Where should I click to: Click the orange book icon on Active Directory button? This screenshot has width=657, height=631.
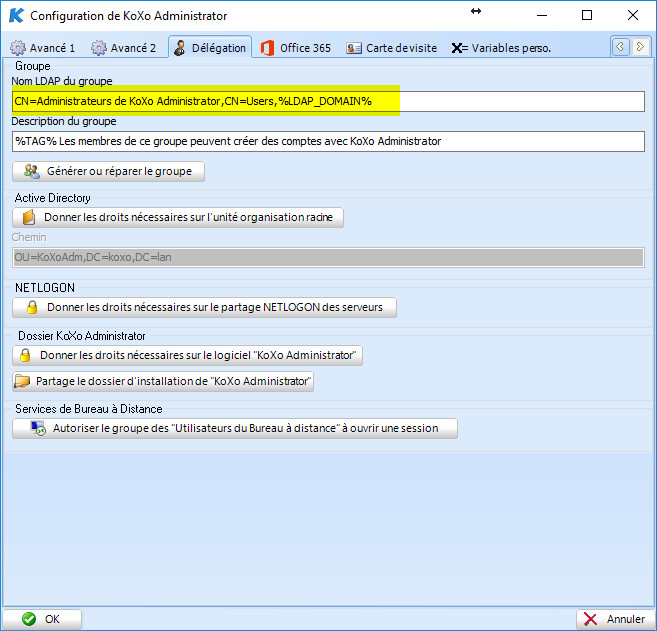28,217
